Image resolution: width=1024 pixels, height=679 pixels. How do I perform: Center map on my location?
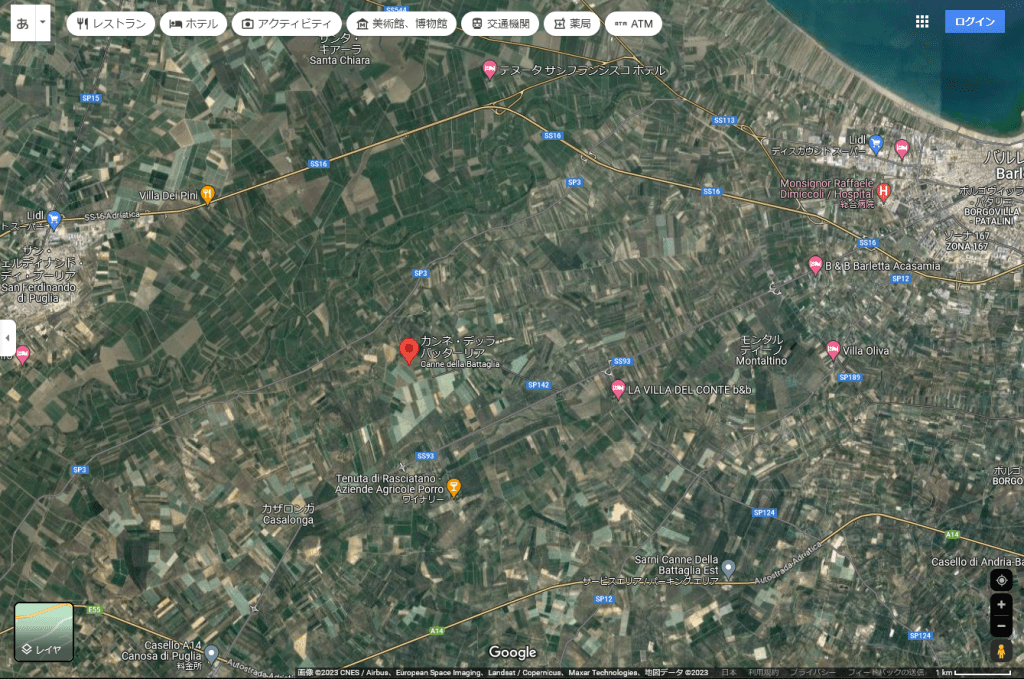1001,581
